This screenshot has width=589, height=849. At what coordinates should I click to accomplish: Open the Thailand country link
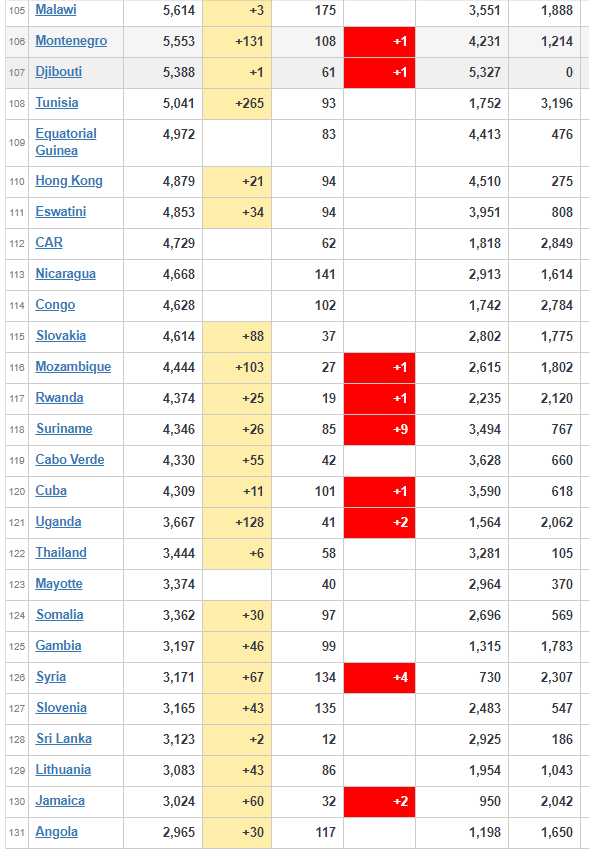61,553
